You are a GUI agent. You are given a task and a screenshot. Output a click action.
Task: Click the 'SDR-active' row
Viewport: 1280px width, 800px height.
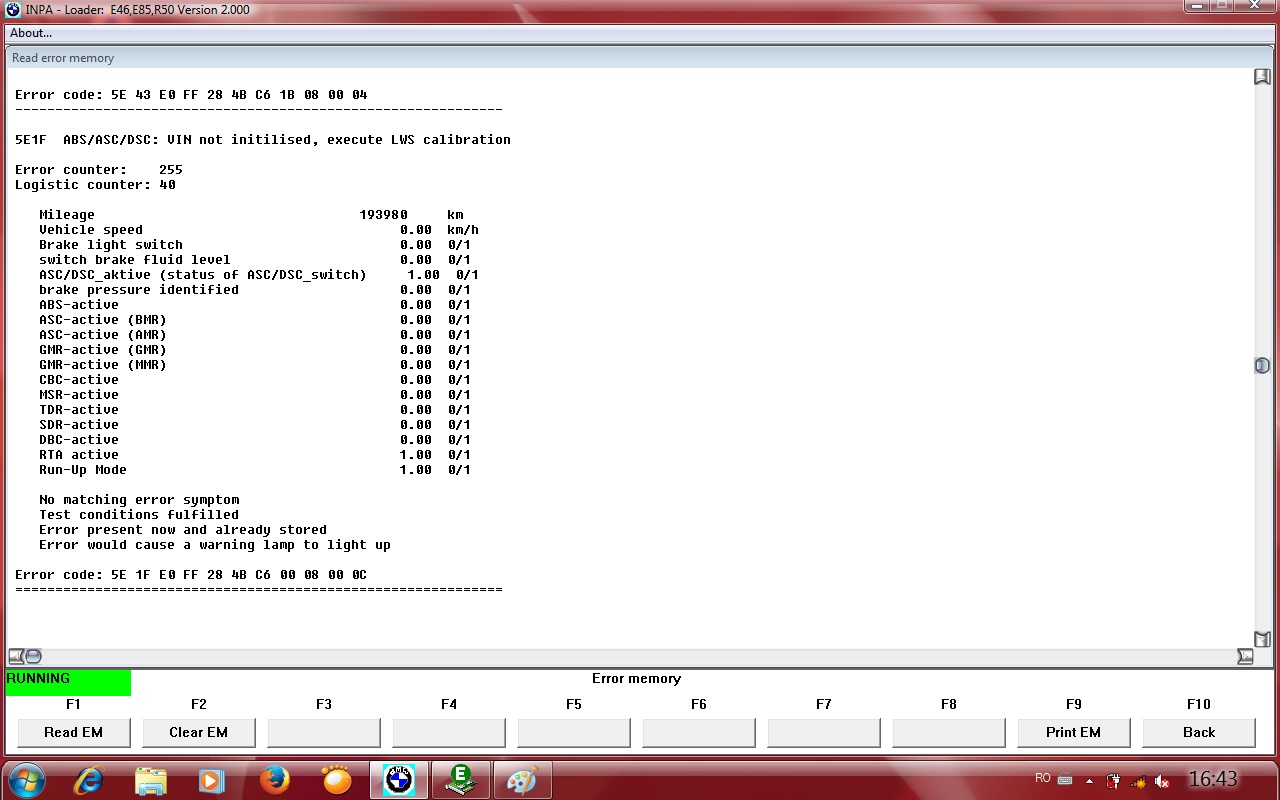[255, 425]
